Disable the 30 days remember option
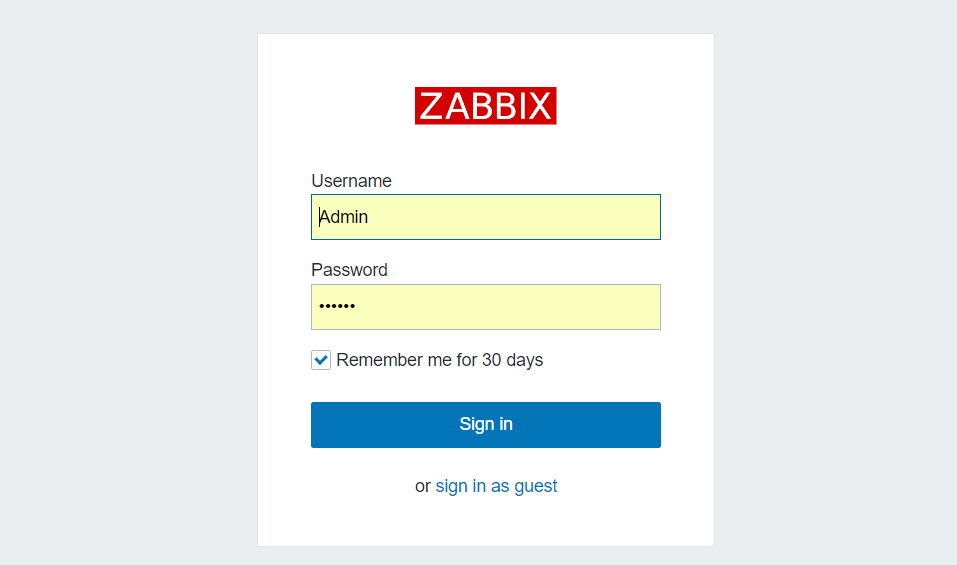Screen dimensions: 957x565 click(321, 360)
